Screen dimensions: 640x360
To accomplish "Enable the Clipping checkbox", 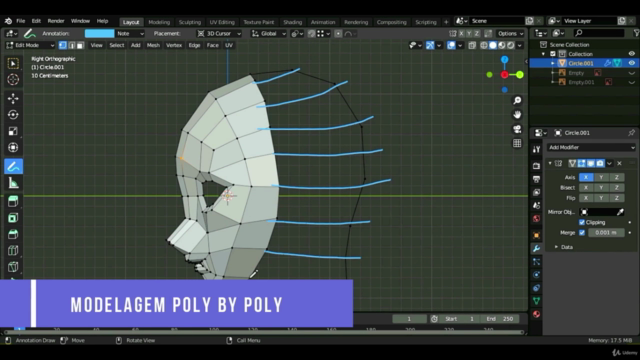I will tap(582, 222).
